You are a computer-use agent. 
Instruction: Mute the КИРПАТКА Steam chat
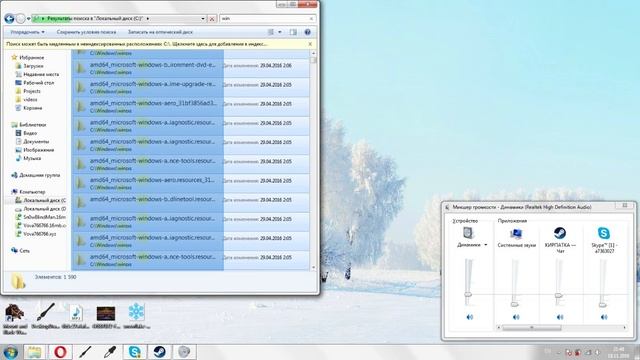pos(560,317)
